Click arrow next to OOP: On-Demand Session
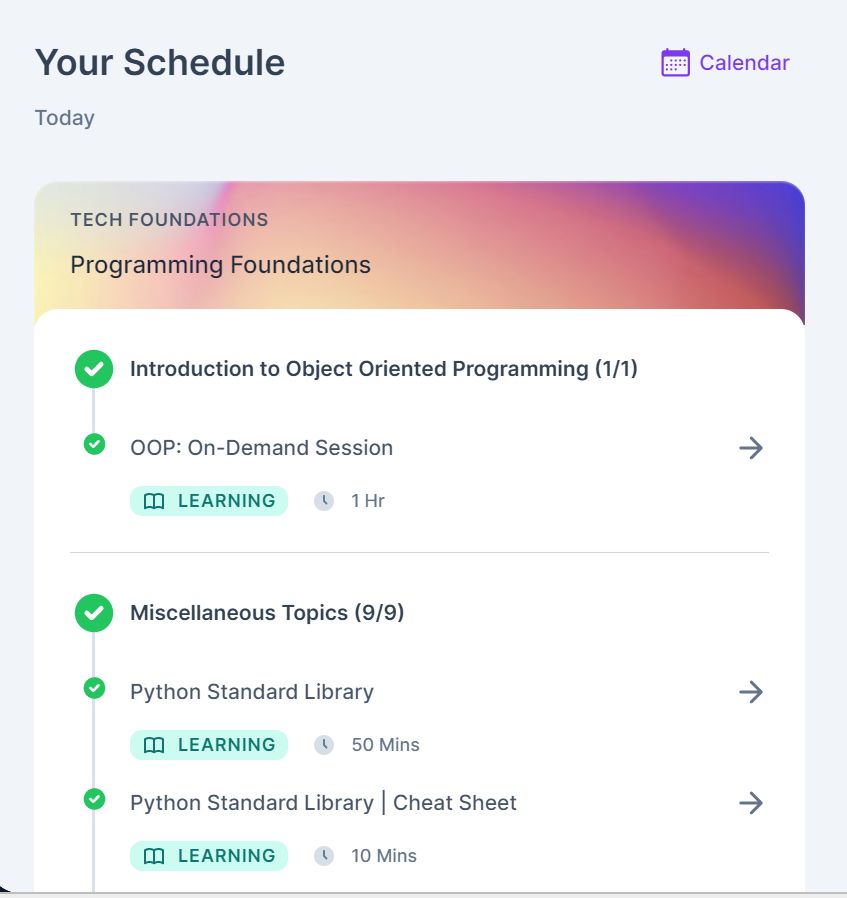Screen dimensions: 847x898 point(750,448)
